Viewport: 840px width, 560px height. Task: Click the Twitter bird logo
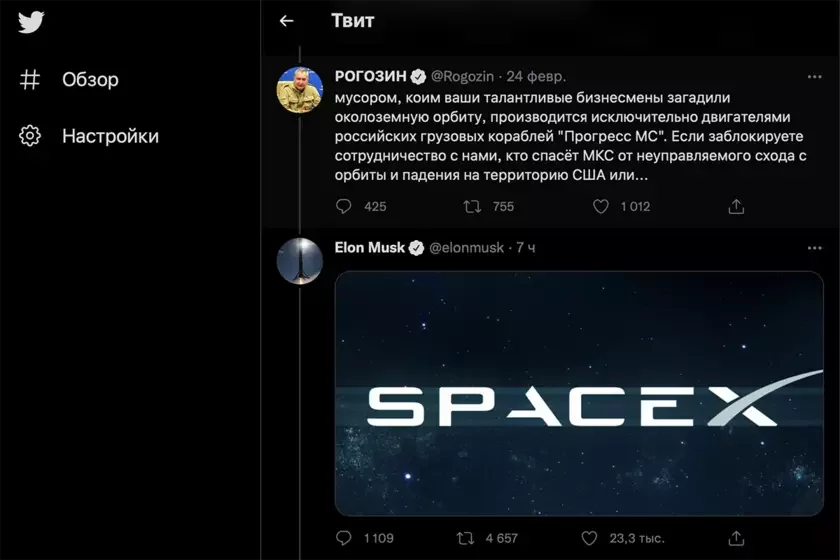pos(31,22)
